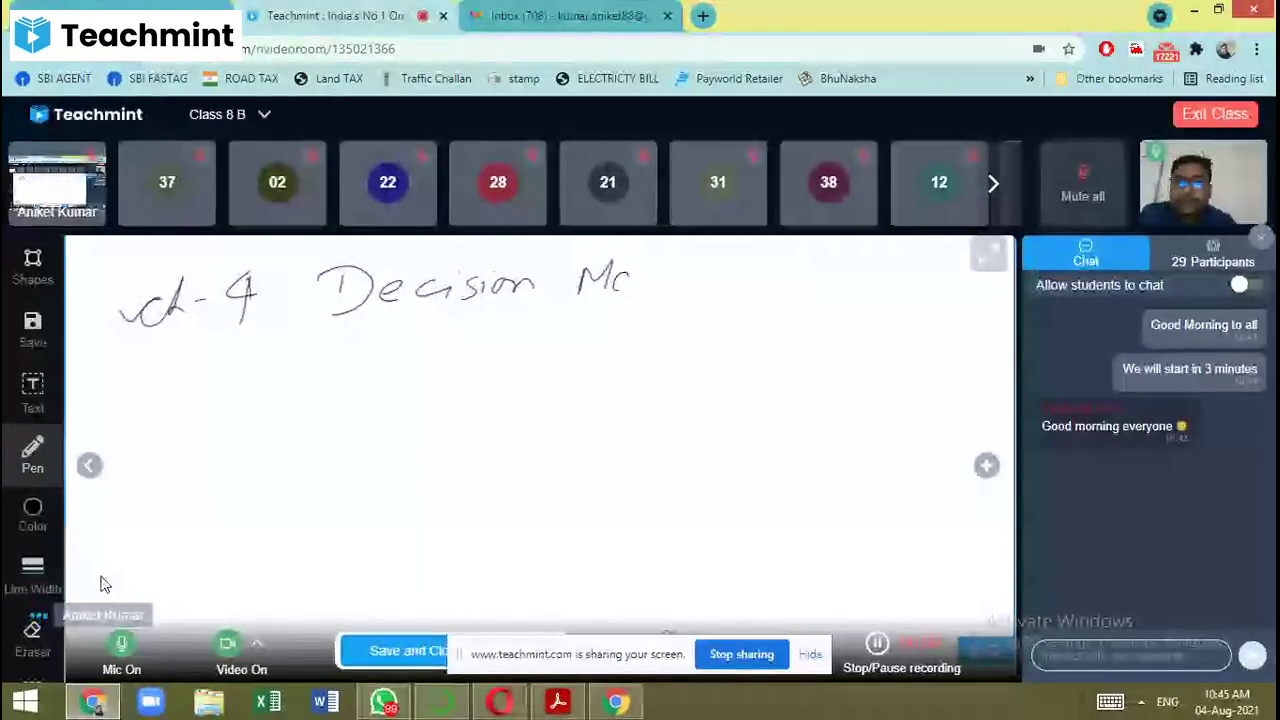The height and width of the screenshot is (720, 1280).
Task: Toggle Allow students to chat
Action: tap(1246, 285)
